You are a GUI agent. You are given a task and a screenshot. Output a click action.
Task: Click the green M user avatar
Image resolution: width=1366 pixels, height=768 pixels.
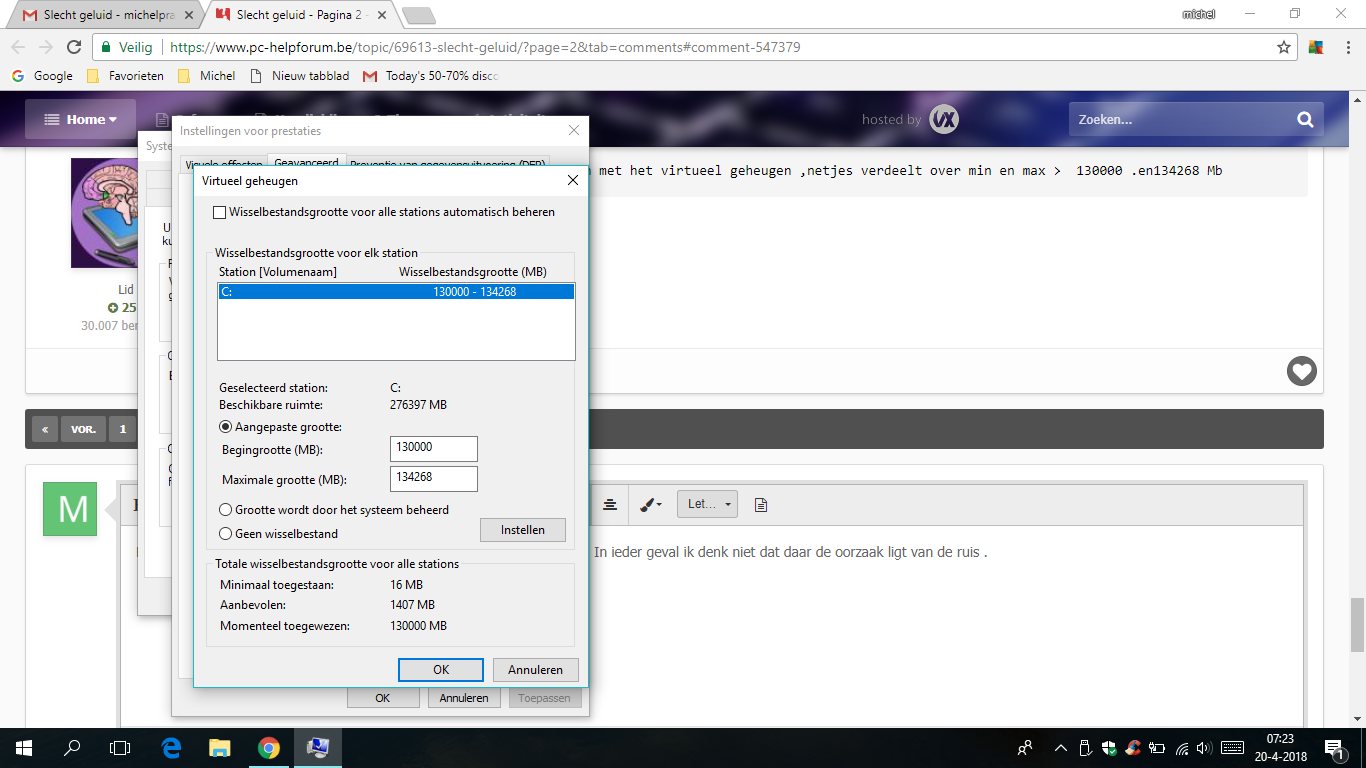70,509
